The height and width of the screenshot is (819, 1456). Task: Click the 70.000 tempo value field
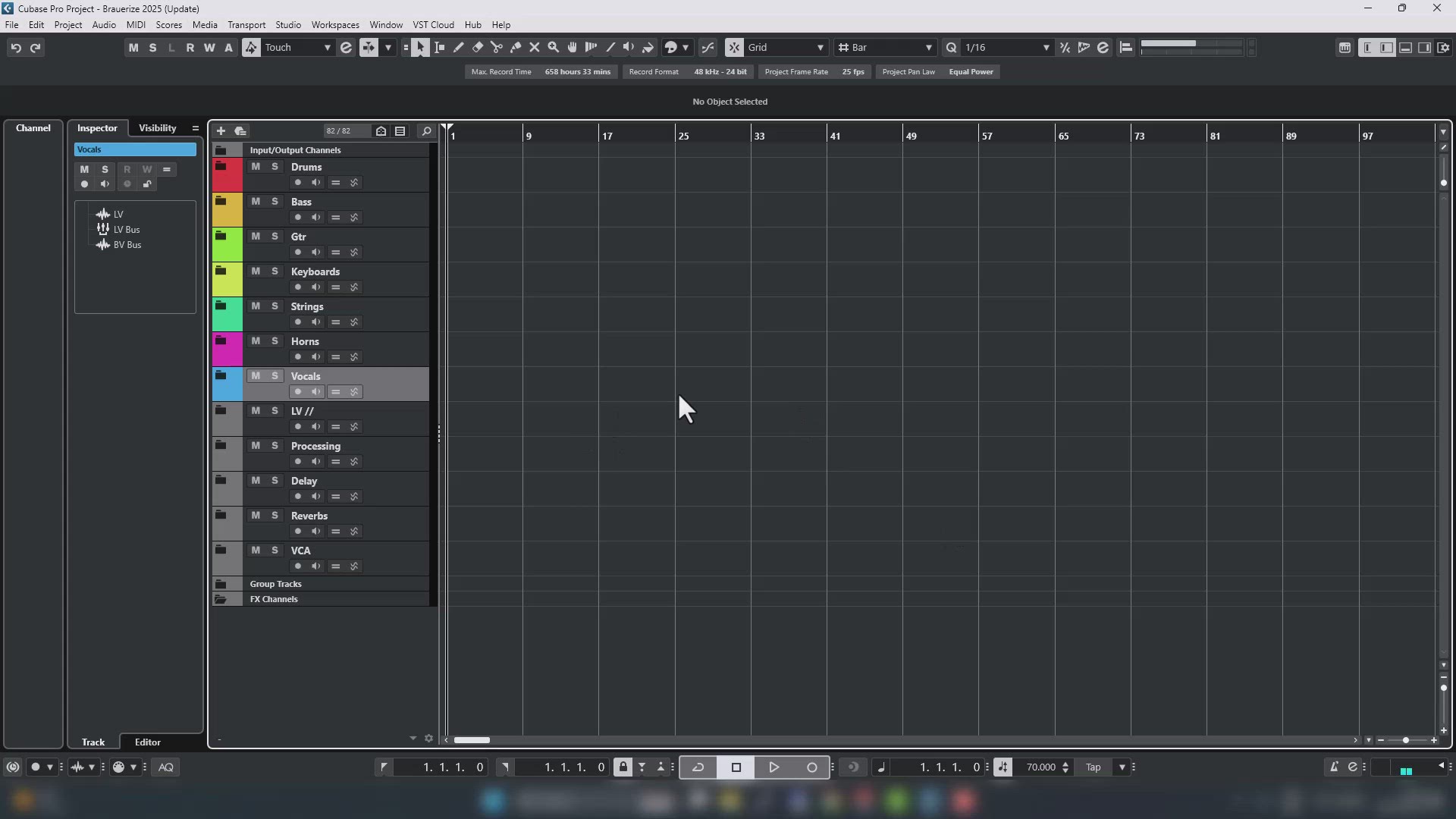pos(1043,767)
